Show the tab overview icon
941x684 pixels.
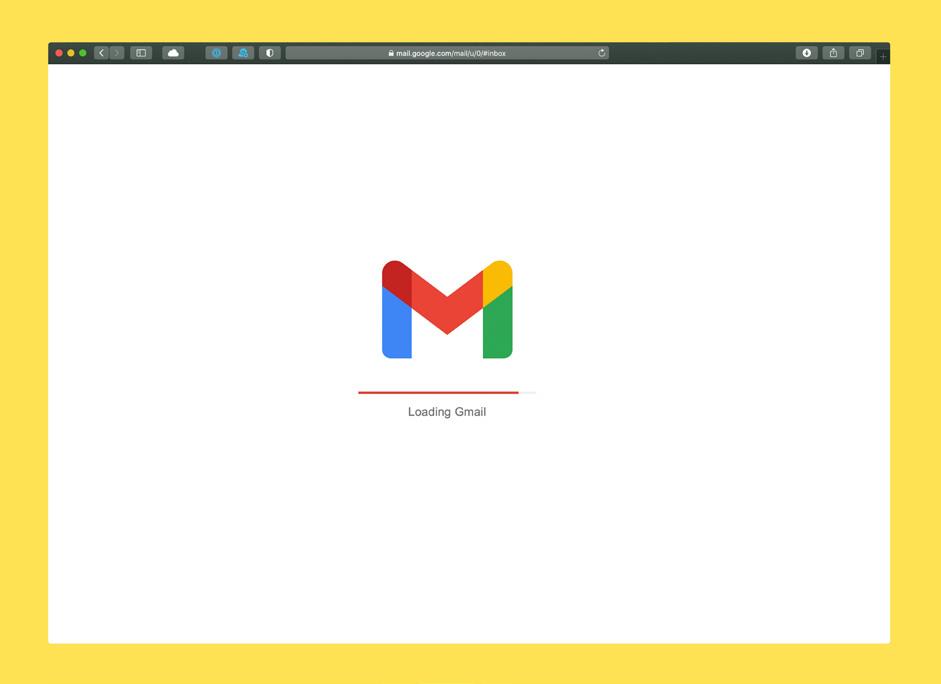click(860, 53)
